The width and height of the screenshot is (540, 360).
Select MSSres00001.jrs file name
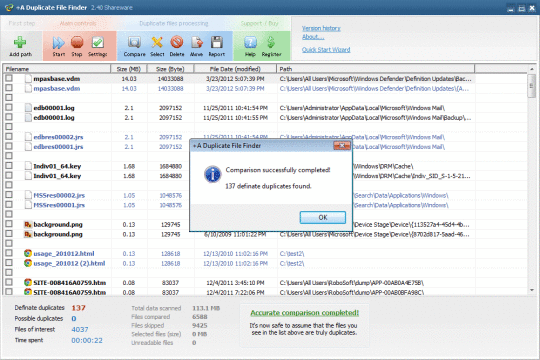pyautogui.click(x=59, y=205)
